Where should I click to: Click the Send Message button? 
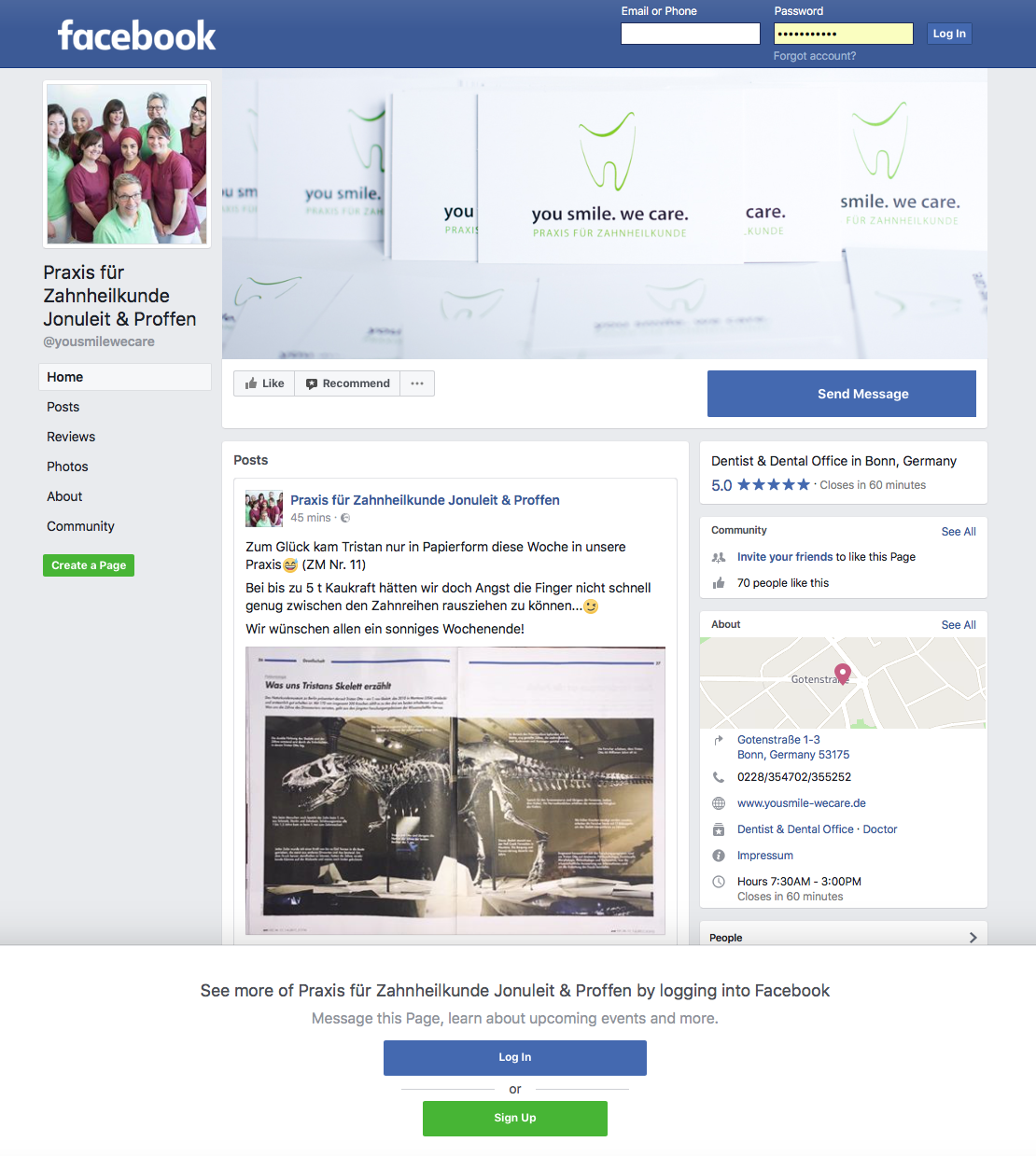(842, 394)
